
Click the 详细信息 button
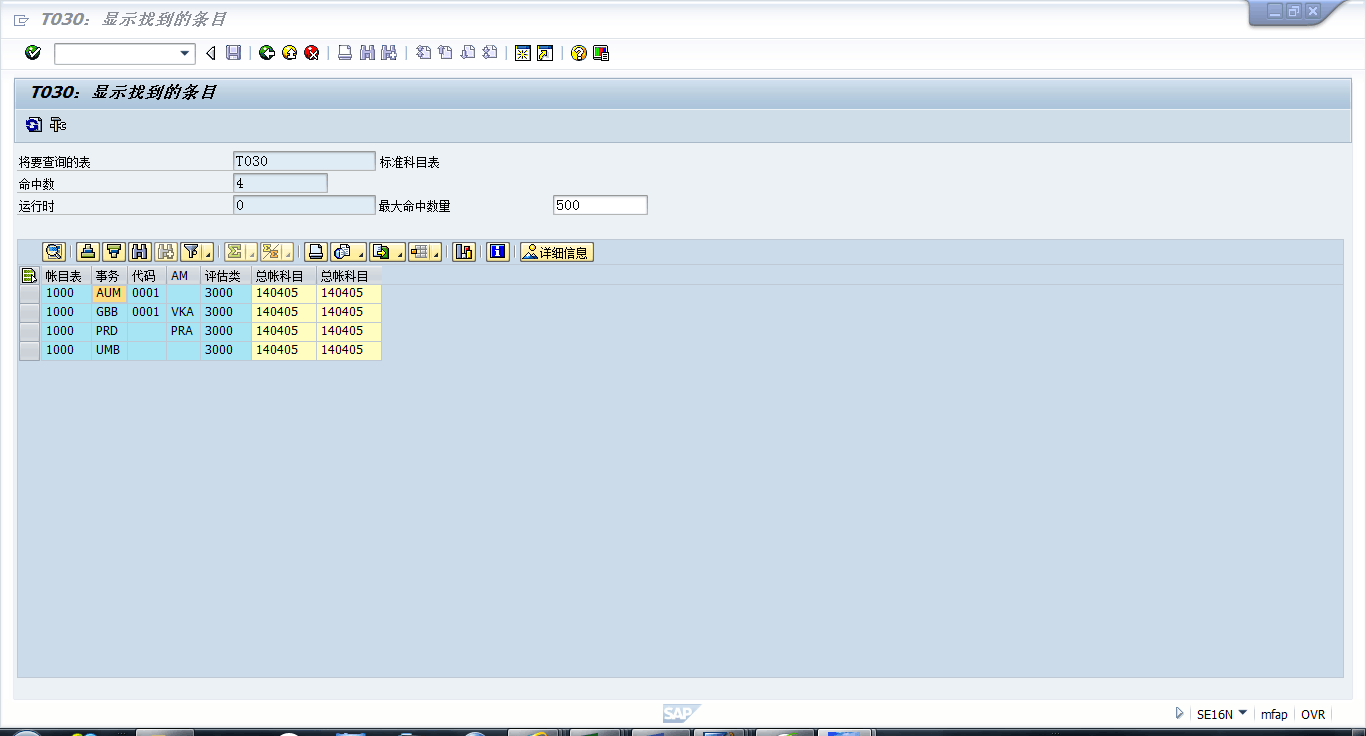coord(557,252)
